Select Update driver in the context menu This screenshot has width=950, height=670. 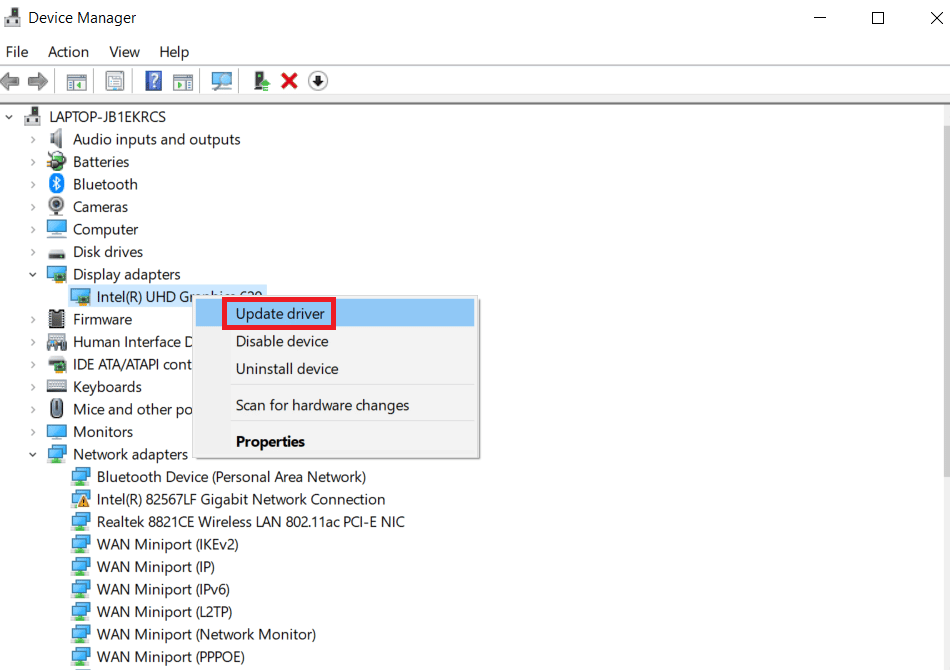(x=278, y=312)
